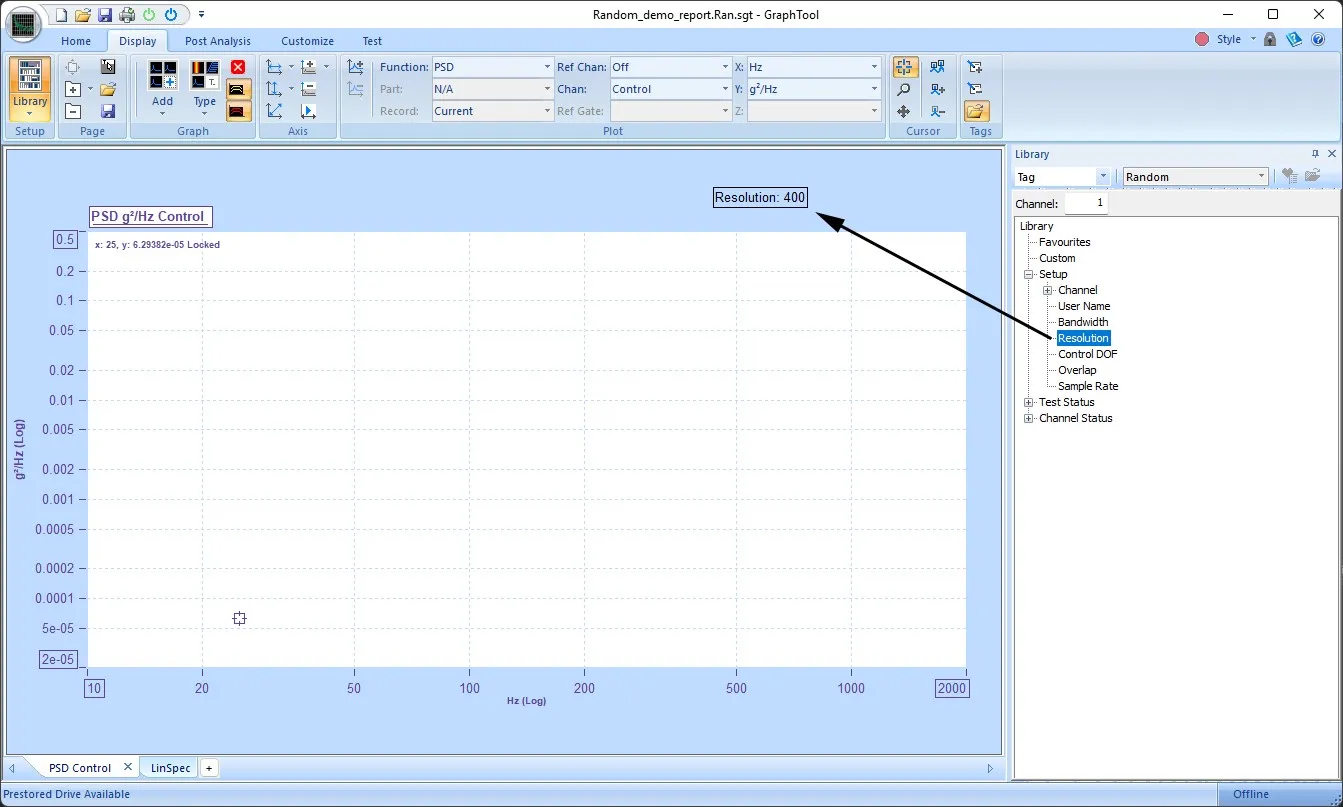
Task: Select the zoom cursor tool
Action: [903, 88]
